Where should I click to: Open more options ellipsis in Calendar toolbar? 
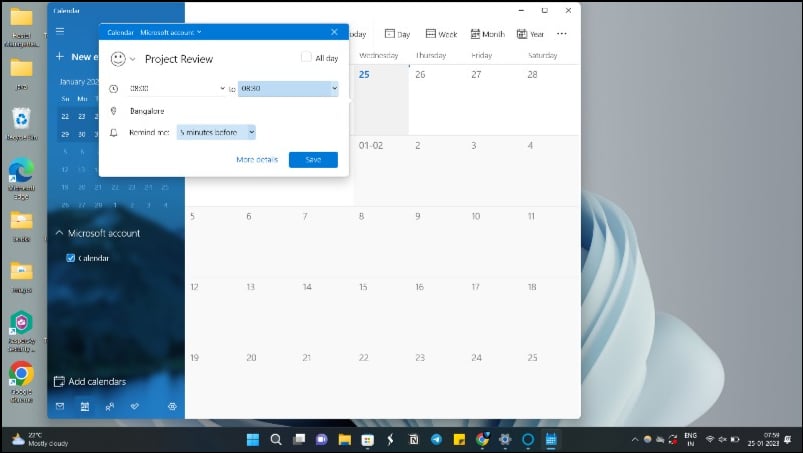[562, 34]
